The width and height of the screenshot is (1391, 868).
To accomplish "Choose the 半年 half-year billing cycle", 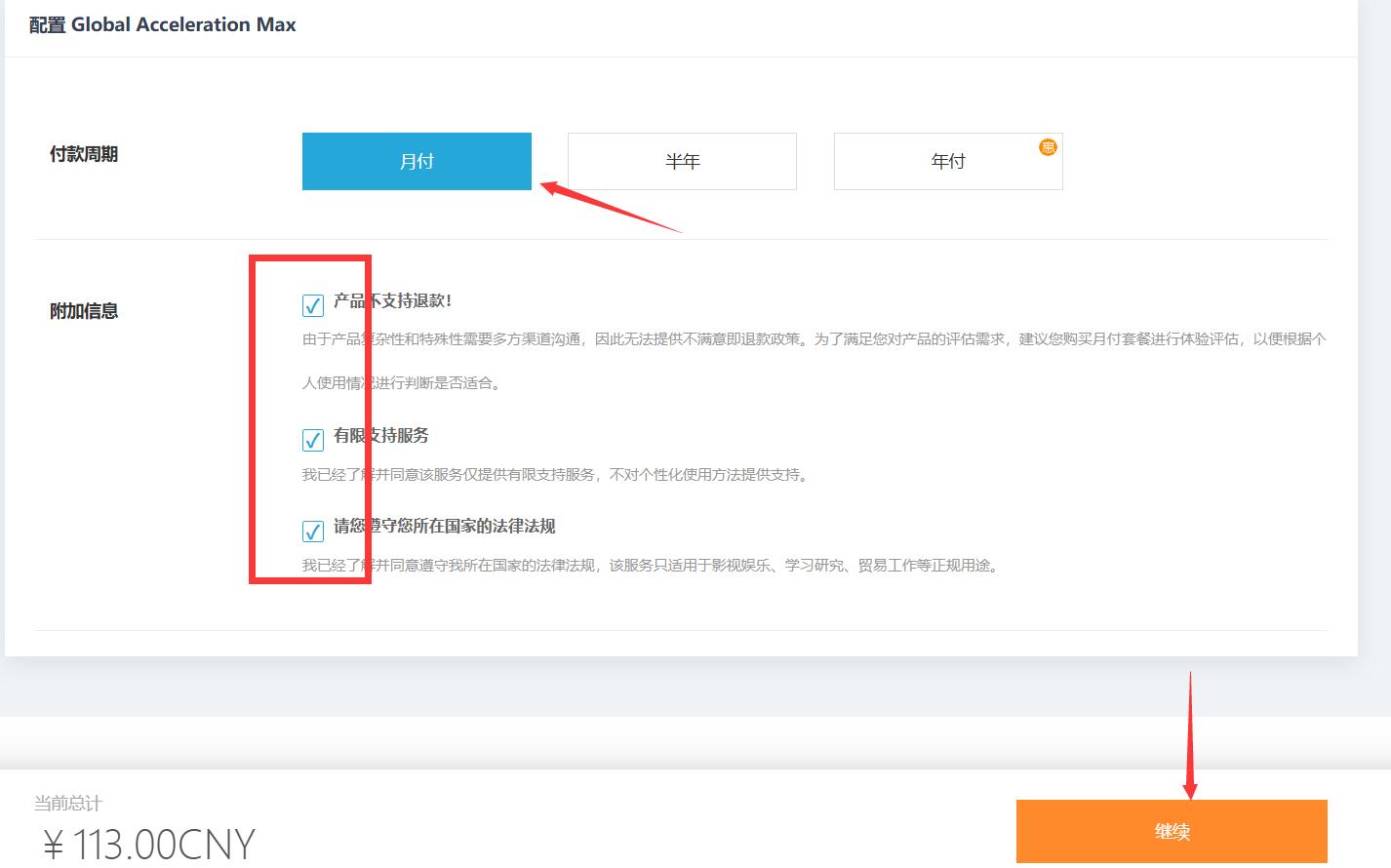I will click(x=682, y=161).
